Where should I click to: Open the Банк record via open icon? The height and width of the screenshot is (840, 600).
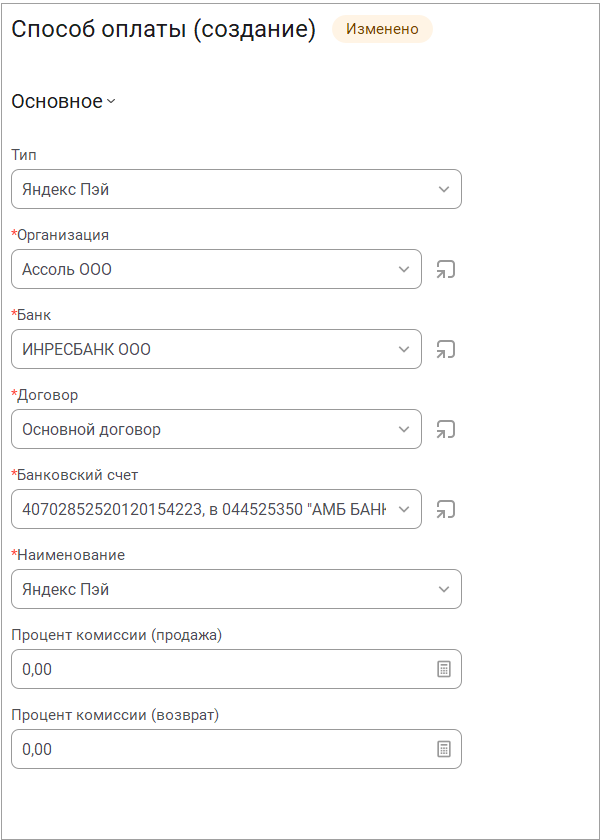point(445,349)
